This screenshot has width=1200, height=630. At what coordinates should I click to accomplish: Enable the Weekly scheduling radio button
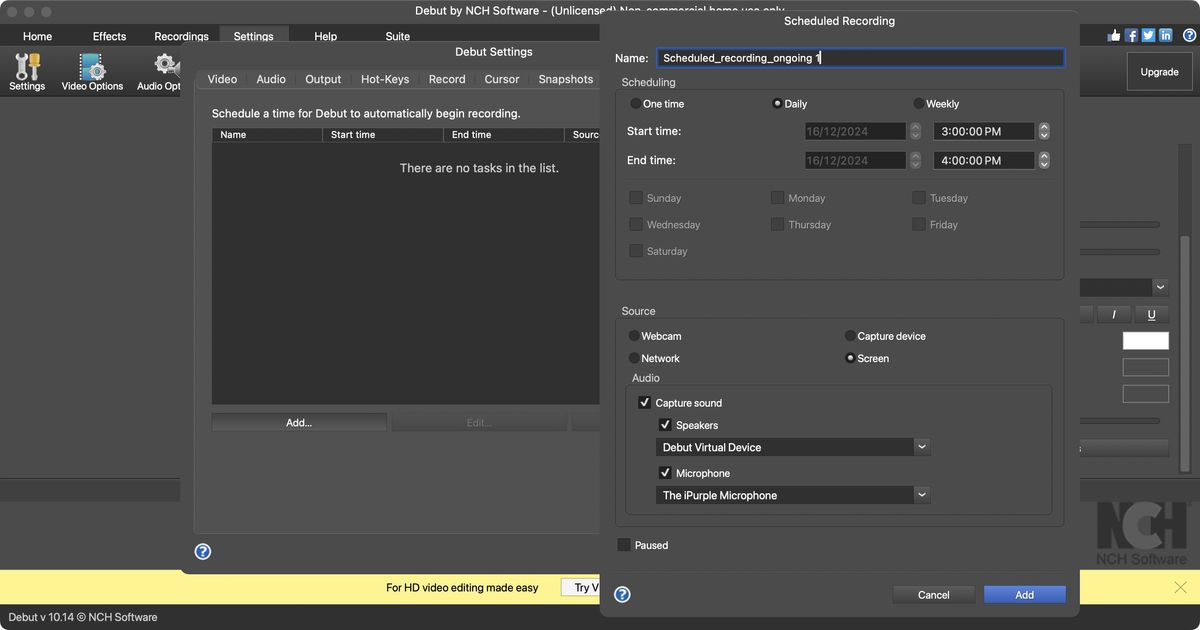[917, 103]
